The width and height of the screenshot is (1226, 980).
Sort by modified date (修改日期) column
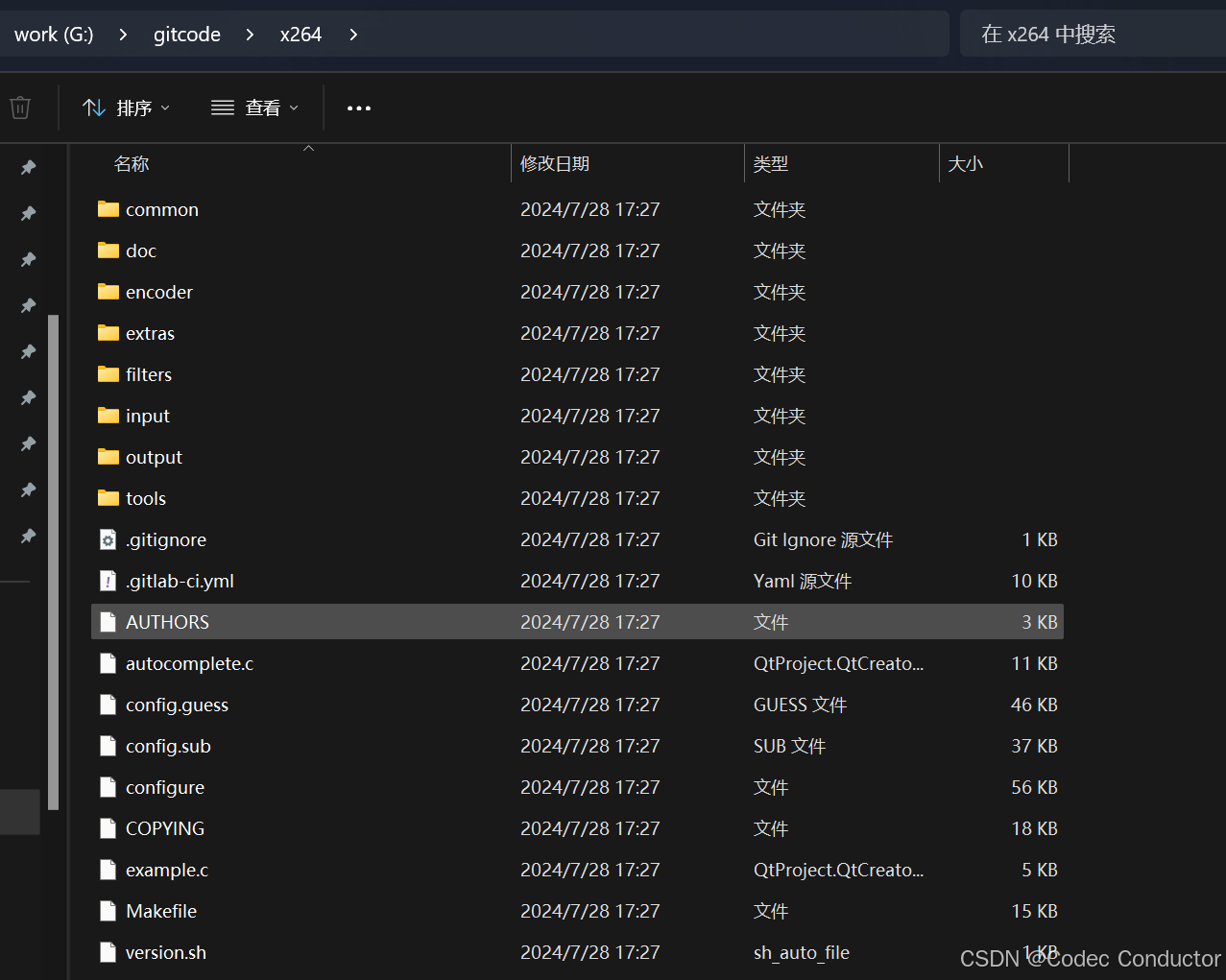coord(555,164)
